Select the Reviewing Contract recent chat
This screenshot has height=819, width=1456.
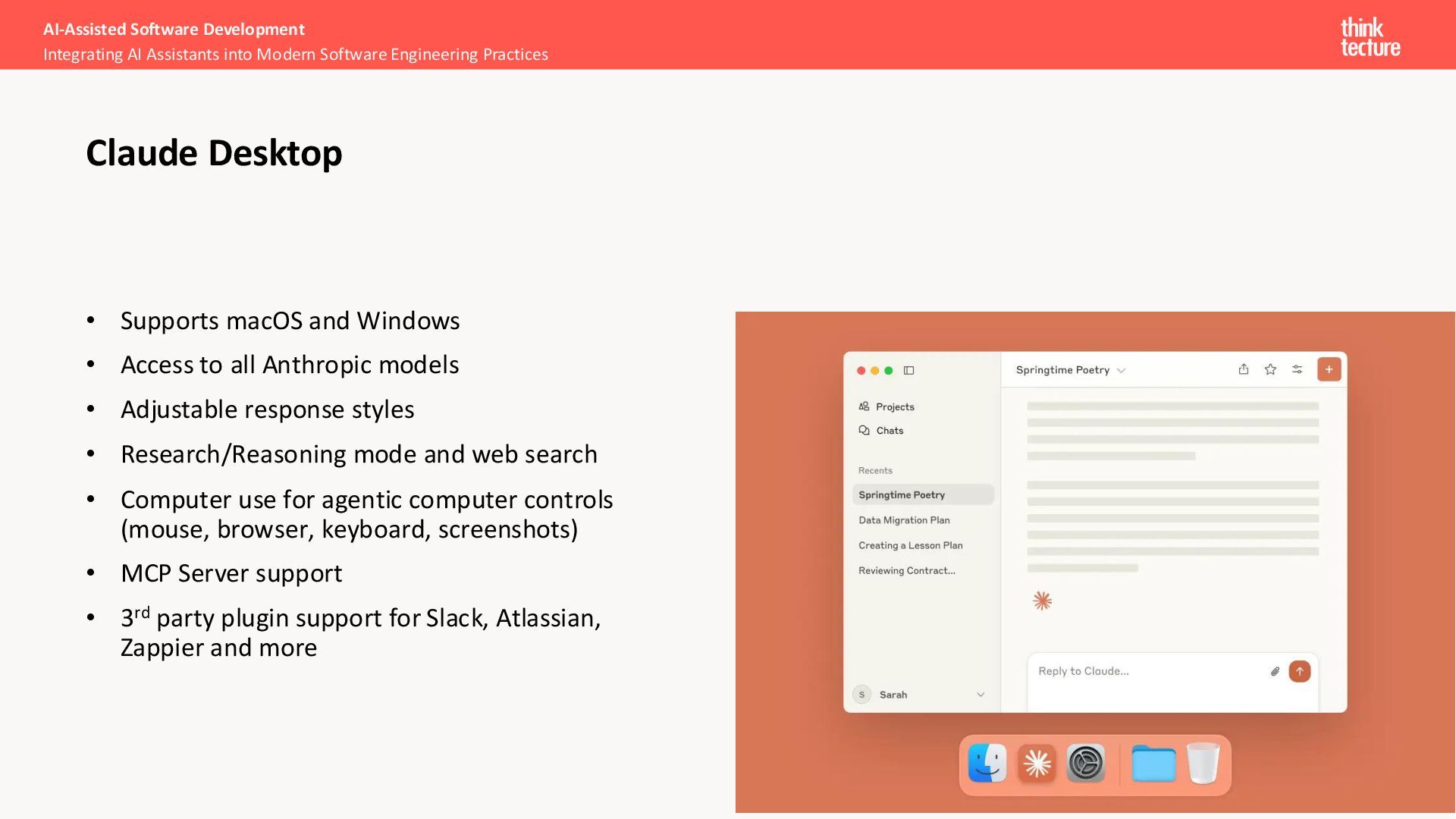coord(906,570)
